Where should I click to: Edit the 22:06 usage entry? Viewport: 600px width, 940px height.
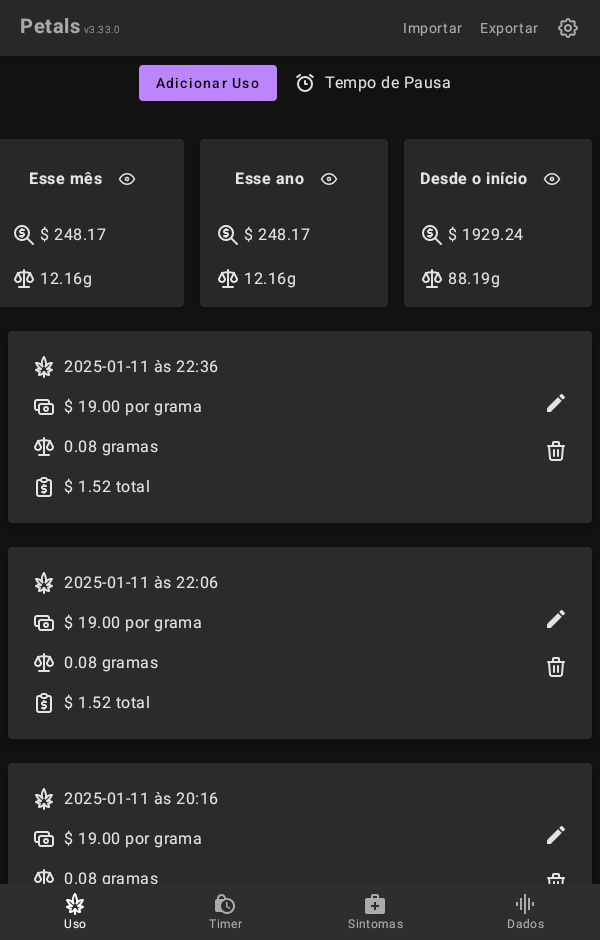[556, 619]
